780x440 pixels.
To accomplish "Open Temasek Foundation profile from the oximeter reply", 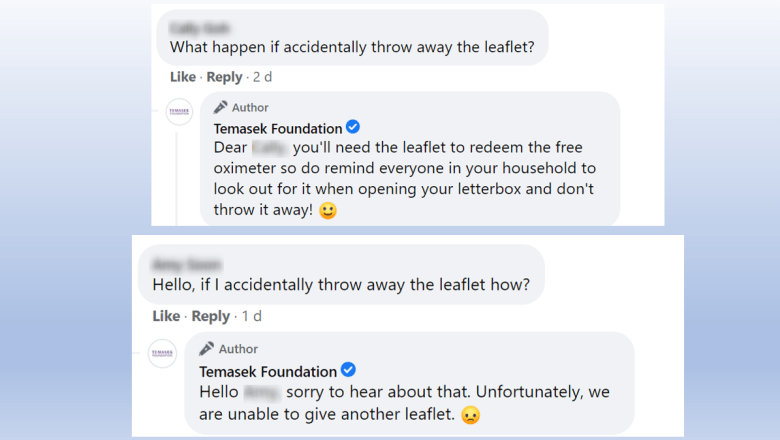I will [x=276, y=127].
